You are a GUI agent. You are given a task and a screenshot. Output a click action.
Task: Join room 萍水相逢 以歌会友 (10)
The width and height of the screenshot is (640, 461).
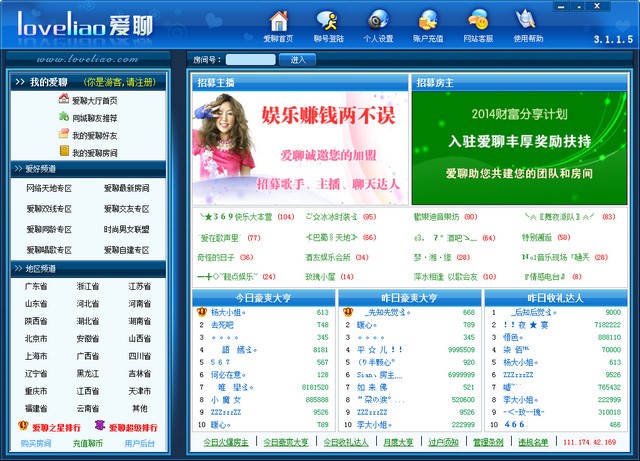pos(455,277)
